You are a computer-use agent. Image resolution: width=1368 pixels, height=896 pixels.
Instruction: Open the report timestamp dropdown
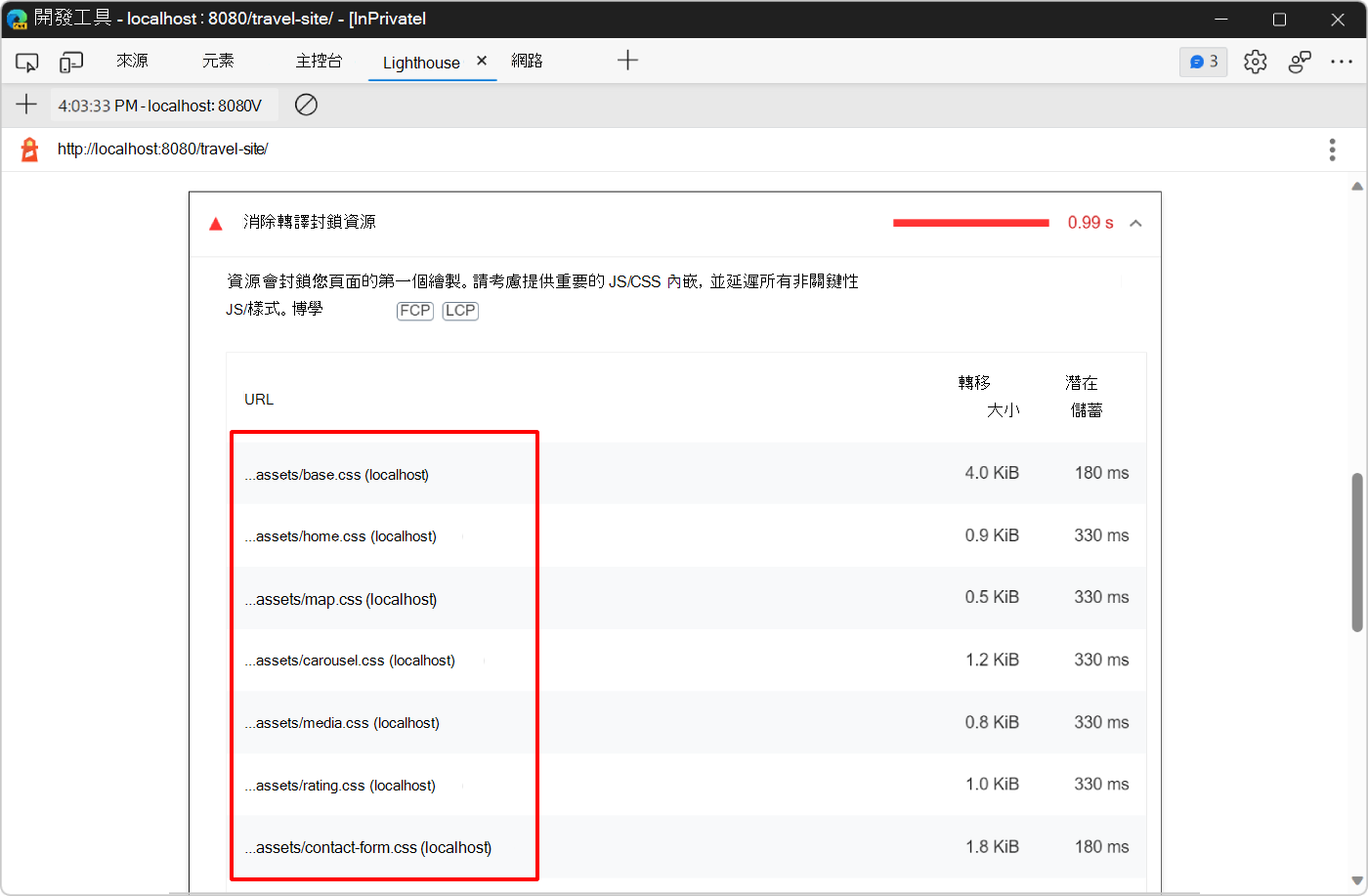162,105
